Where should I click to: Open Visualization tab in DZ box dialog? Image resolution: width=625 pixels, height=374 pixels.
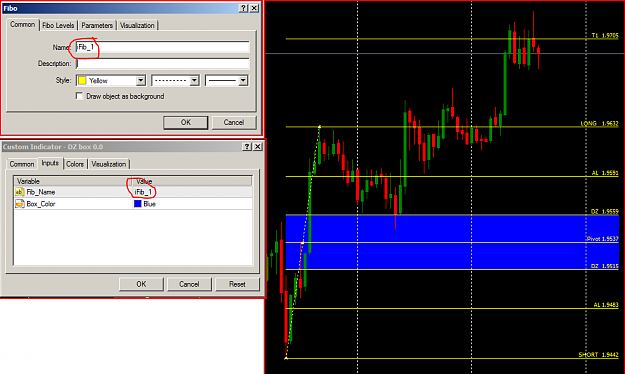coord(108,164)
